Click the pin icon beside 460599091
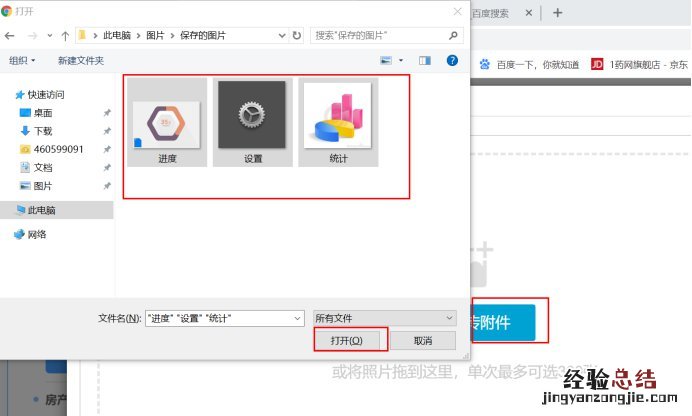 pyautogui.click(x=107, y=149)
